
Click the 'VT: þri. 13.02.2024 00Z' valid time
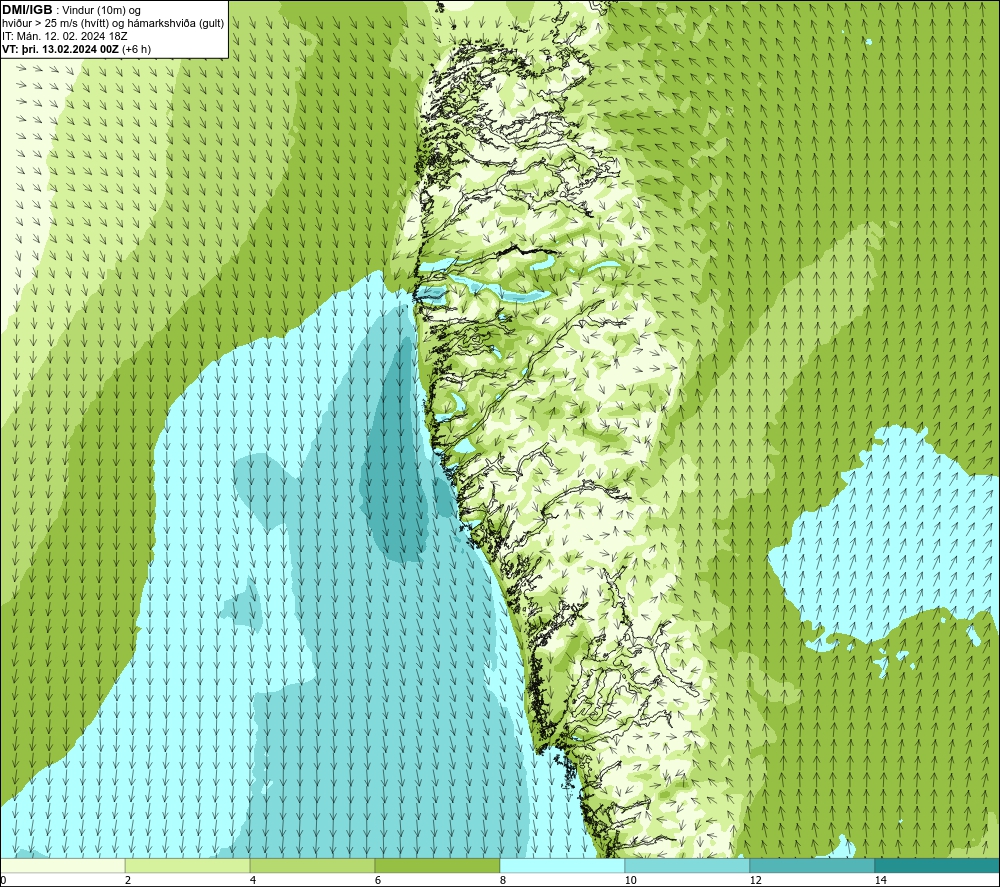(x=61, y=49)
